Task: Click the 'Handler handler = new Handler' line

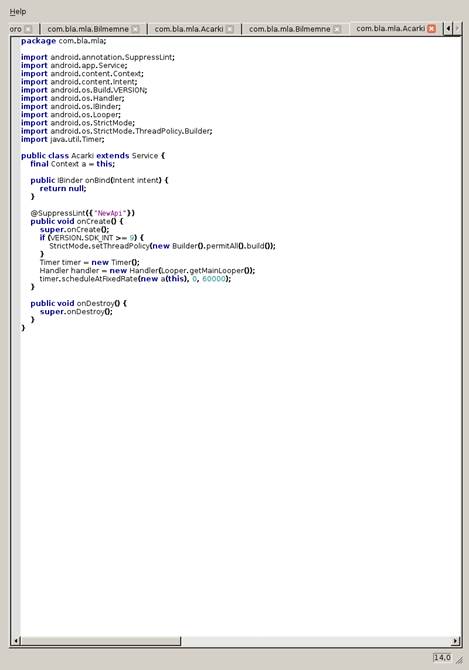Action: [147, 270]
